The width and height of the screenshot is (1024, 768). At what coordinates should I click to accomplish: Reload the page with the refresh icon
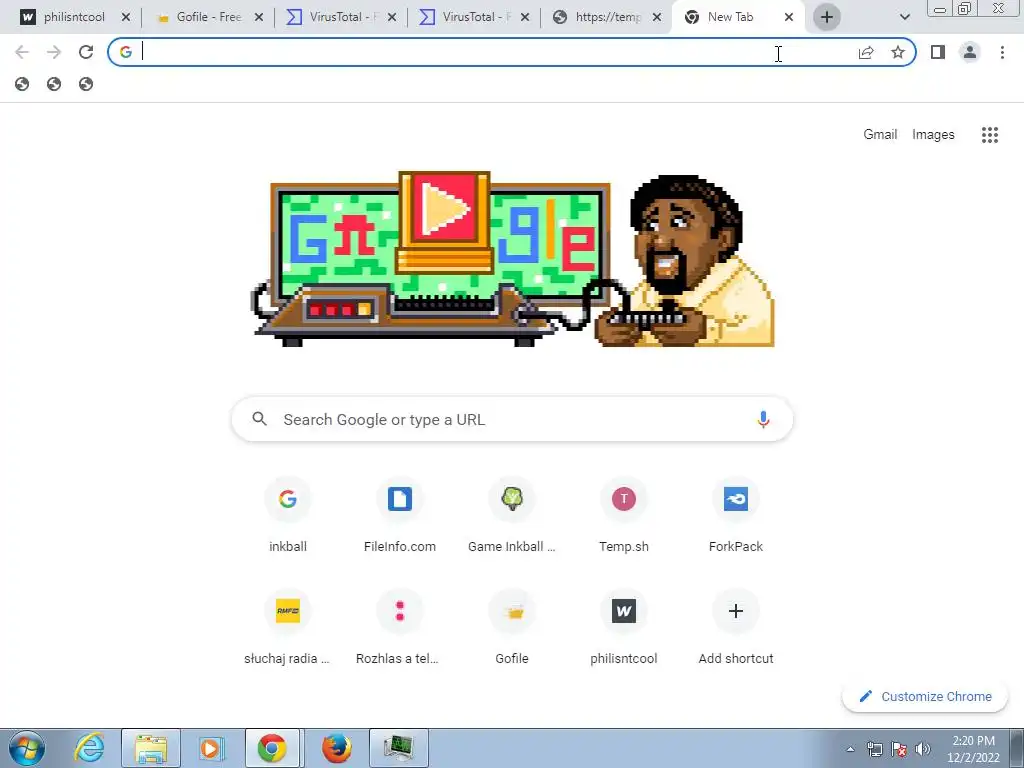pos(86,52)
